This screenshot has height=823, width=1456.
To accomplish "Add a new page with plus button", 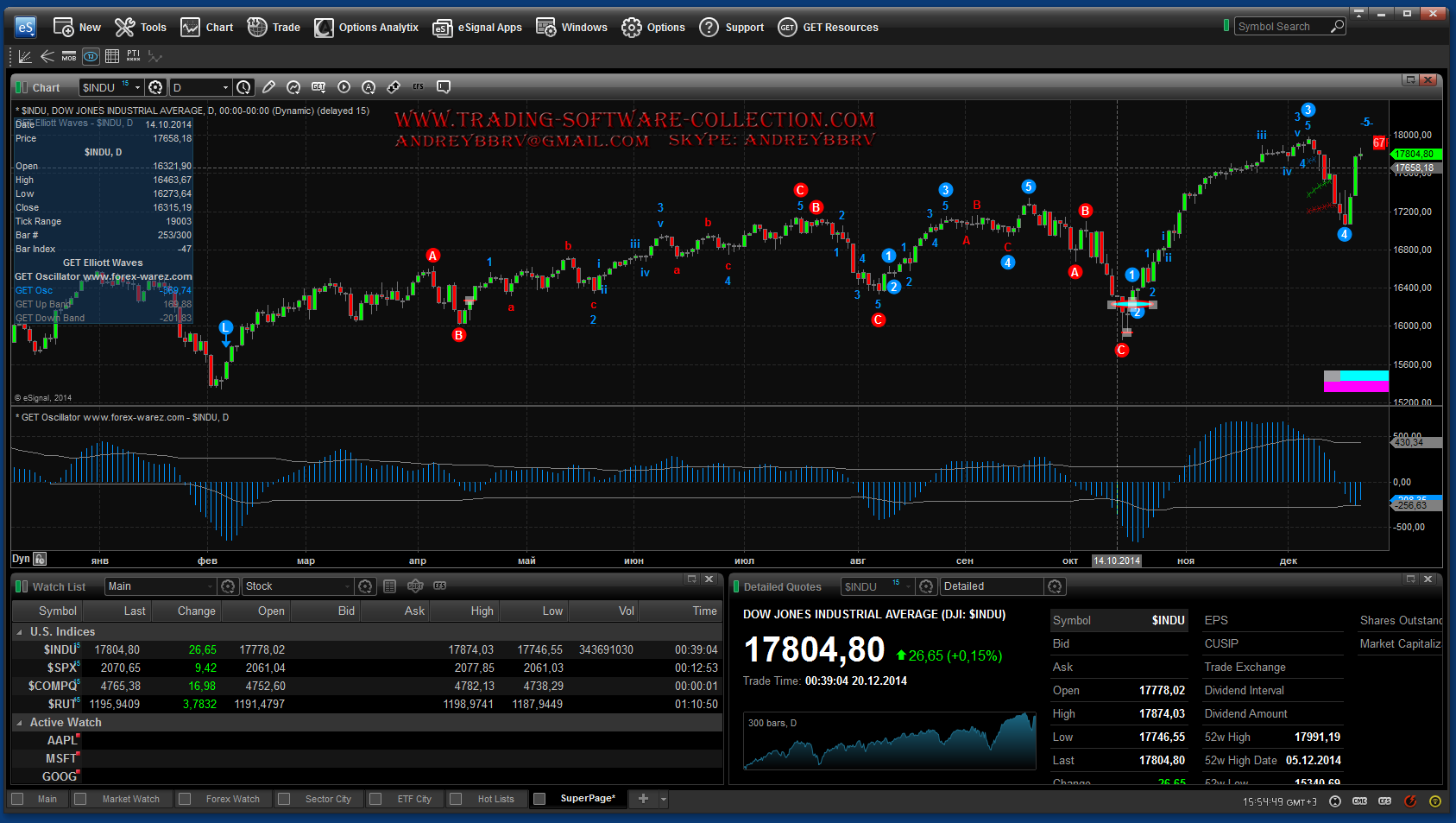I will (x=643, y=799).
